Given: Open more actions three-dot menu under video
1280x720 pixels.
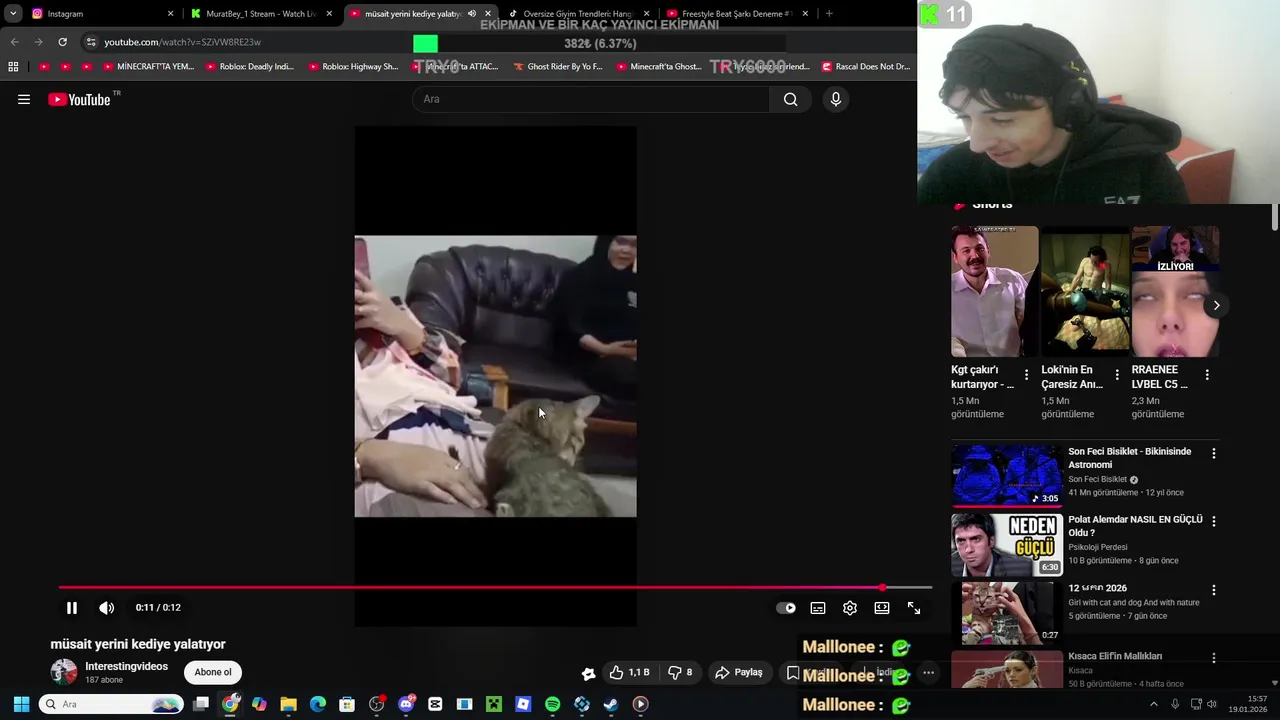Looking at the screenshot, I should coord(928,673).
